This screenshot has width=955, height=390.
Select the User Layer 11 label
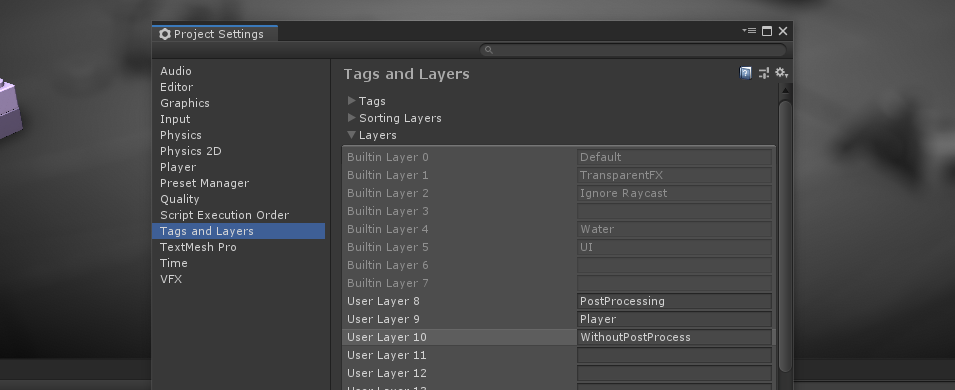pyautogui.click(x=387, y=355)
